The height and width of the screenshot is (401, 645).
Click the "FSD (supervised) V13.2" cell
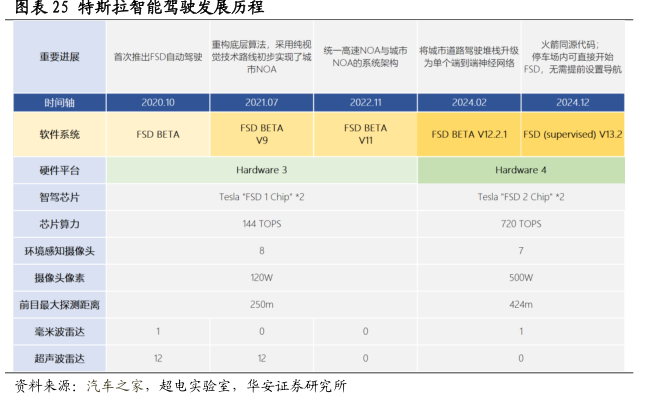(573, 134)
